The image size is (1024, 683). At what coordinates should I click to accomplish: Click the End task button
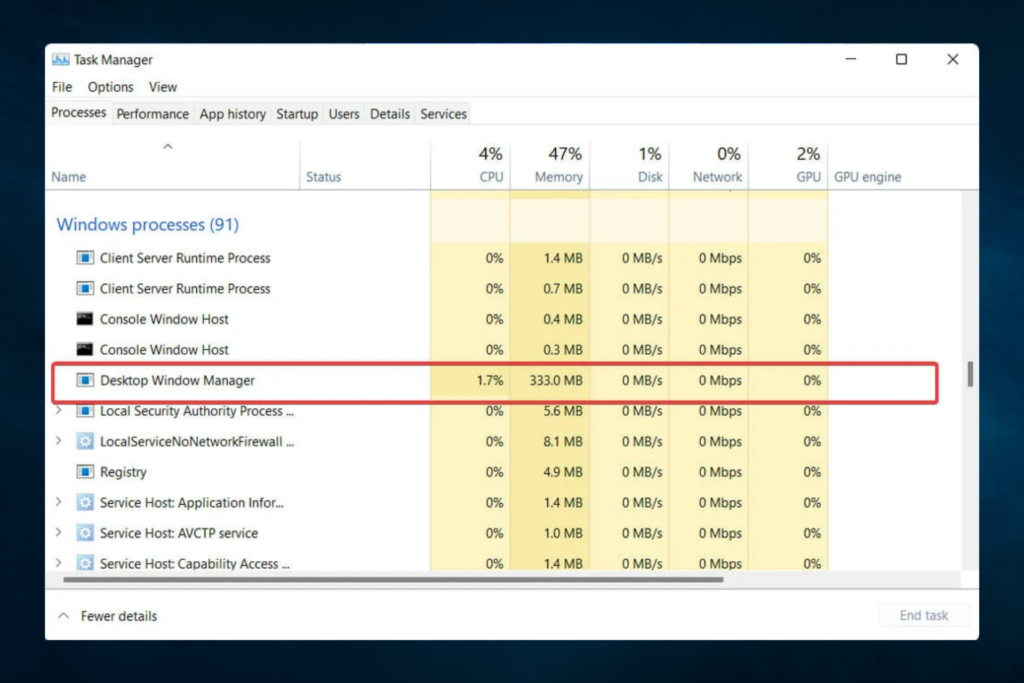(922, 615)
